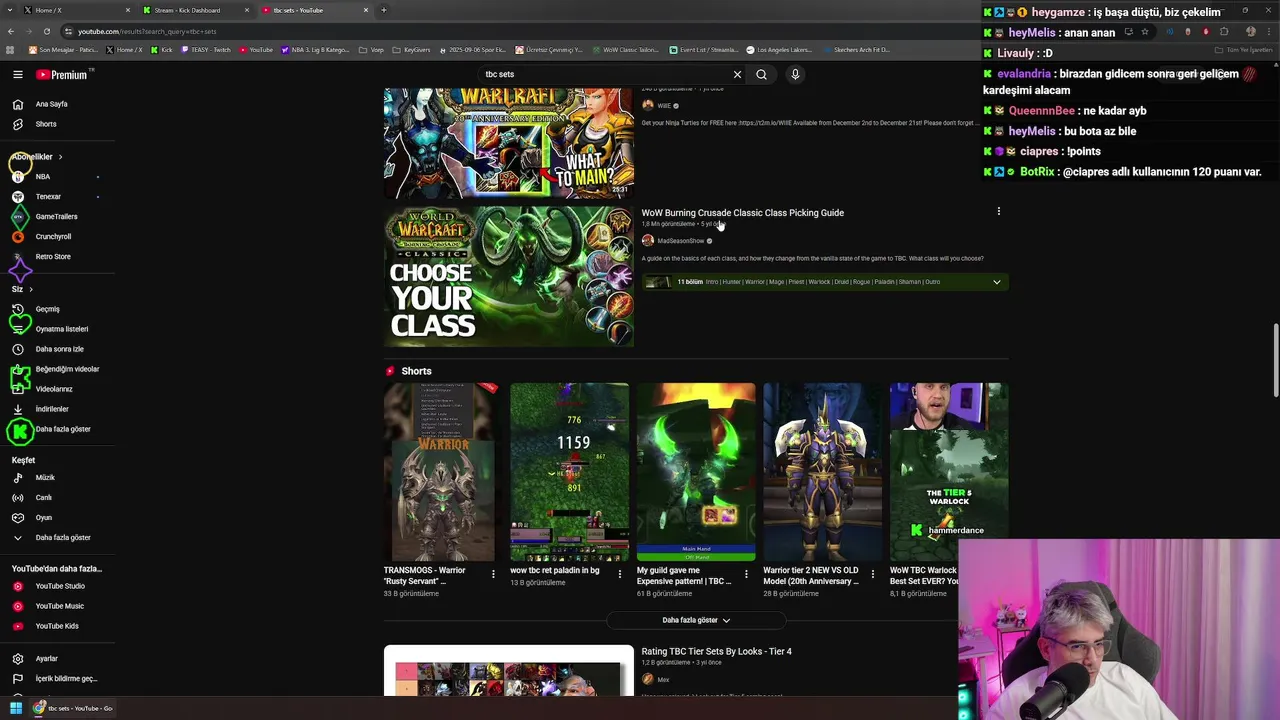The width and height of the screenshot is (1280, 720).
Task: Open options menu for Expensive pattern short
Action: (746, 574)
